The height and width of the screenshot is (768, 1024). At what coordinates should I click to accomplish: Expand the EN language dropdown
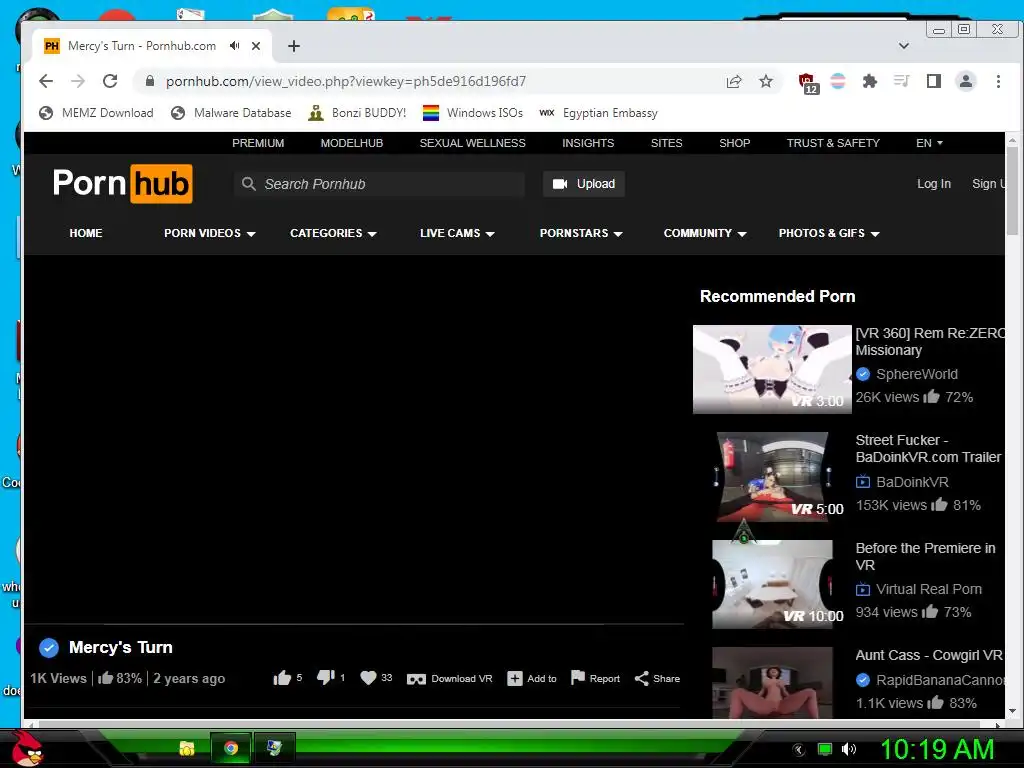tap(929, 143)
